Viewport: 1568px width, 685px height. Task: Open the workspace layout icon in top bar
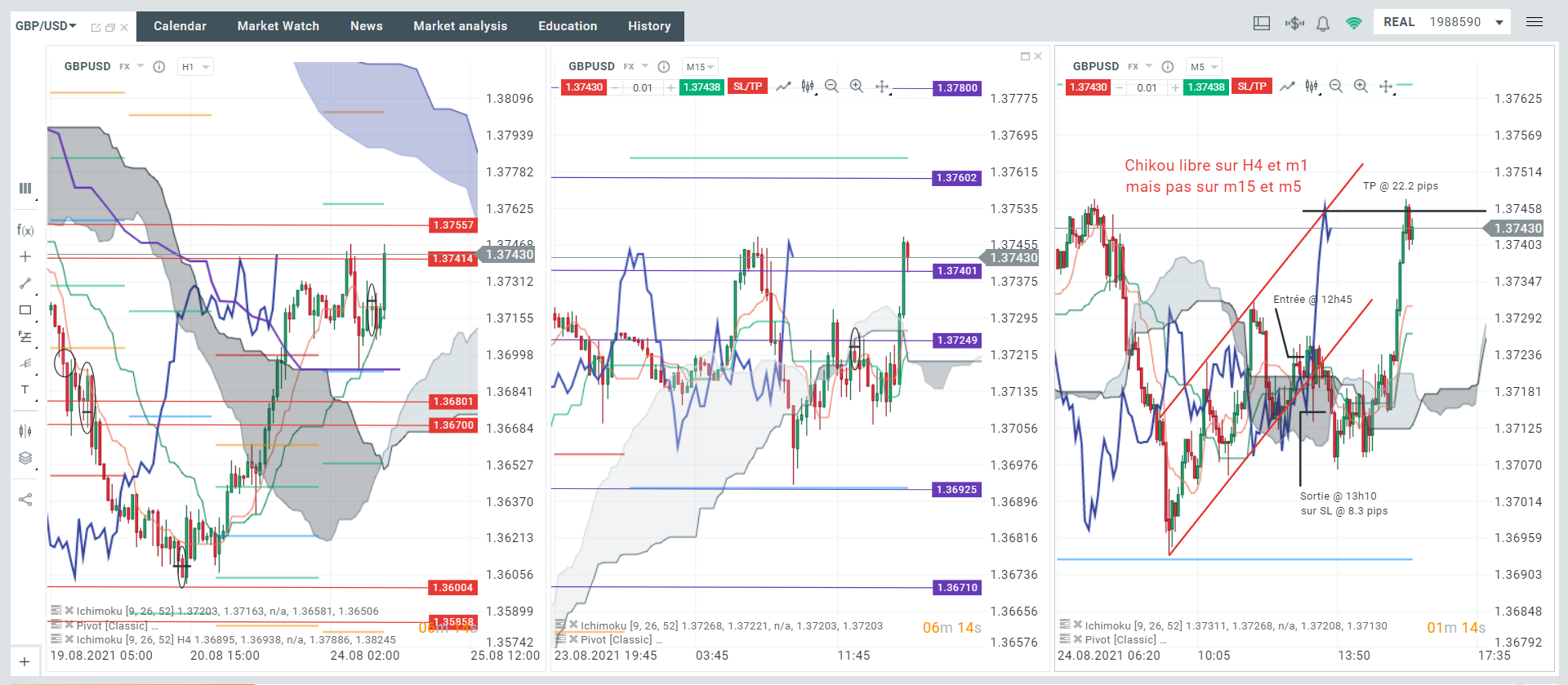click(1262, 23)
